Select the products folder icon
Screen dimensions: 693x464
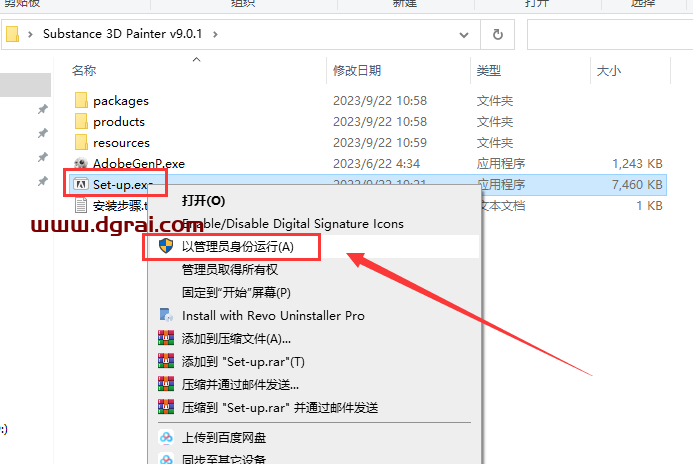(81, 122)
